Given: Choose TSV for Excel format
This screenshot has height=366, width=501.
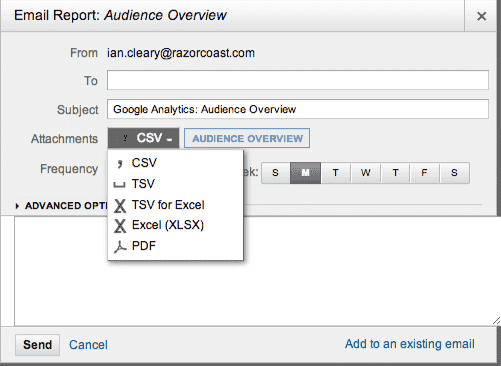Looking at the screenshot, I should [175, 205].
